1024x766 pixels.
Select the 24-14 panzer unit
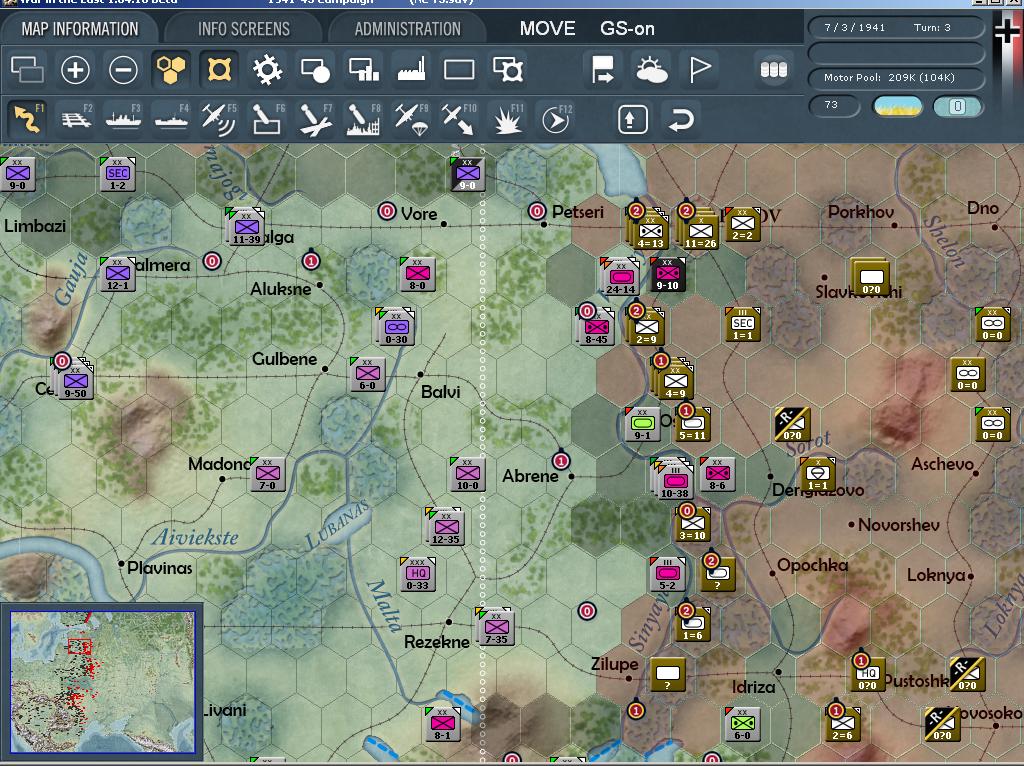[621, 277]
